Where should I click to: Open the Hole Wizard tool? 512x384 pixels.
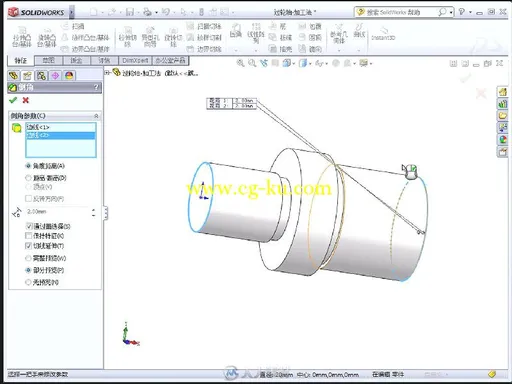(150, 37)
